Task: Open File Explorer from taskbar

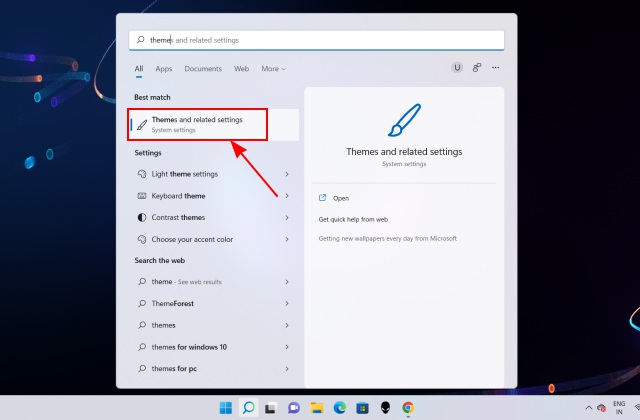Action: coord(317,408)
